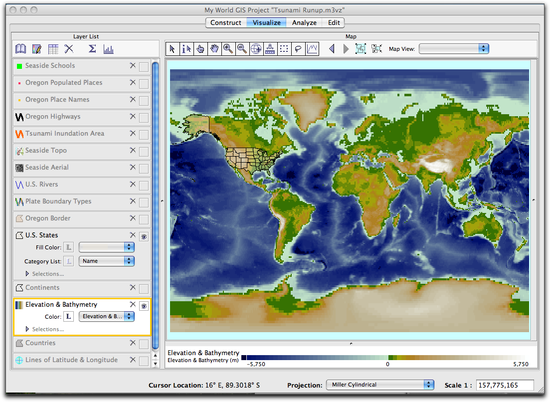Click the Scale value input field
This screenshot has width=550, height=402.
point(504,385)
